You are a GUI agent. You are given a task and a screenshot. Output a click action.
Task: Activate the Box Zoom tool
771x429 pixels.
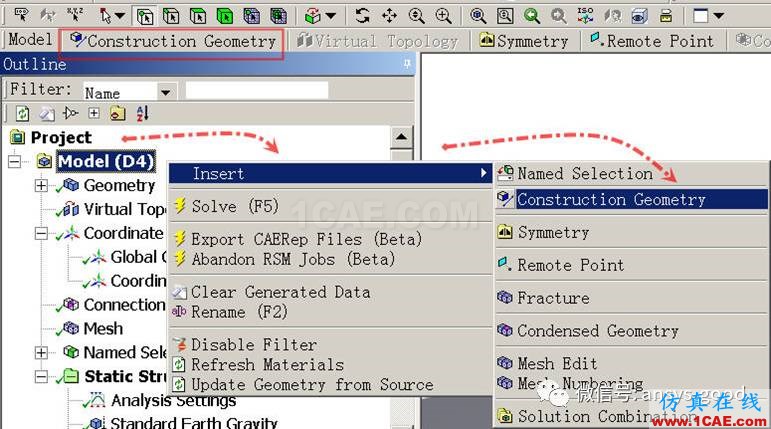[444, 16]
